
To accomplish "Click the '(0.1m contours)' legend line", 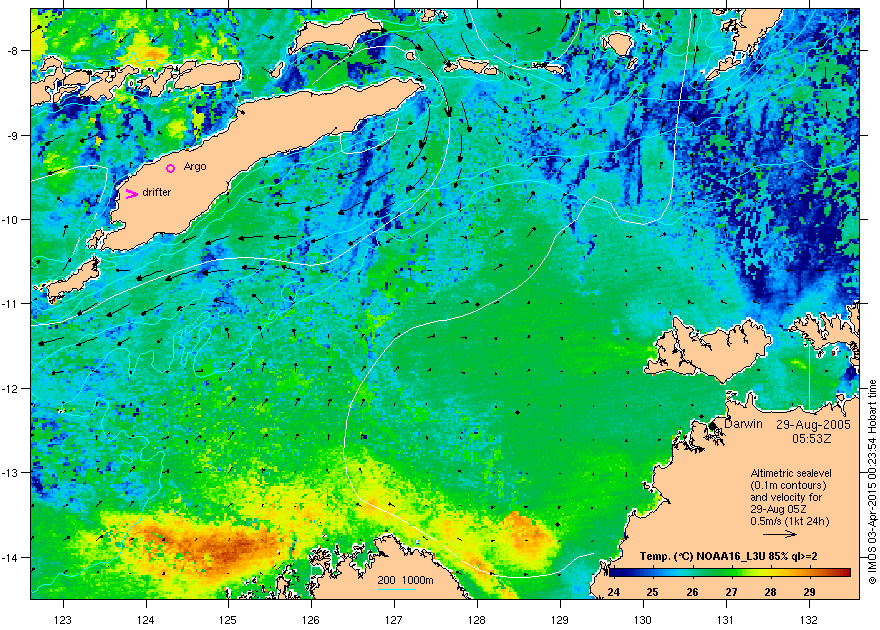I will point(789,485).
